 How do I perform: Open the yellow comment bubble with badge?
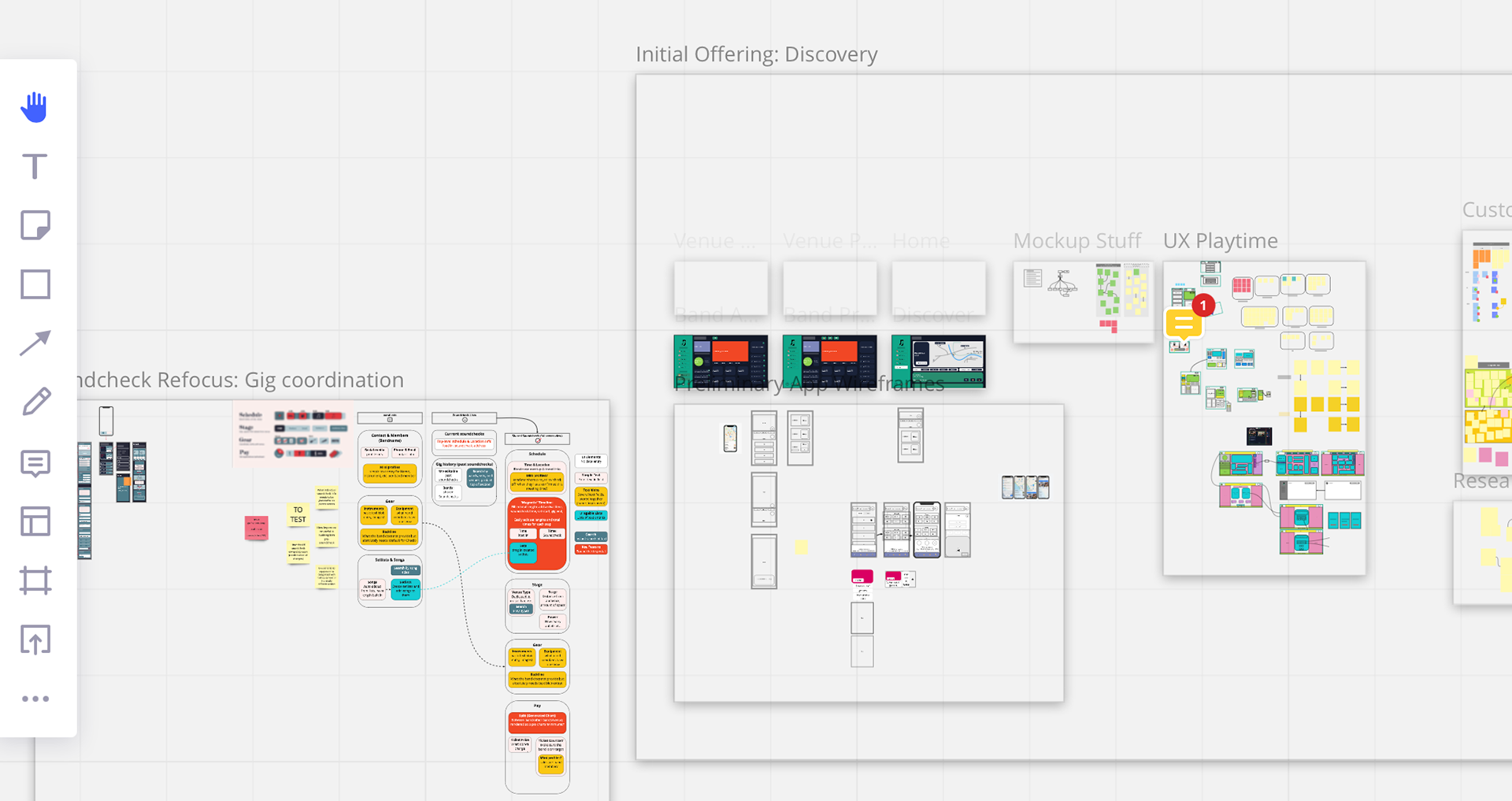pyautogui.click(x=1183, y=323)
